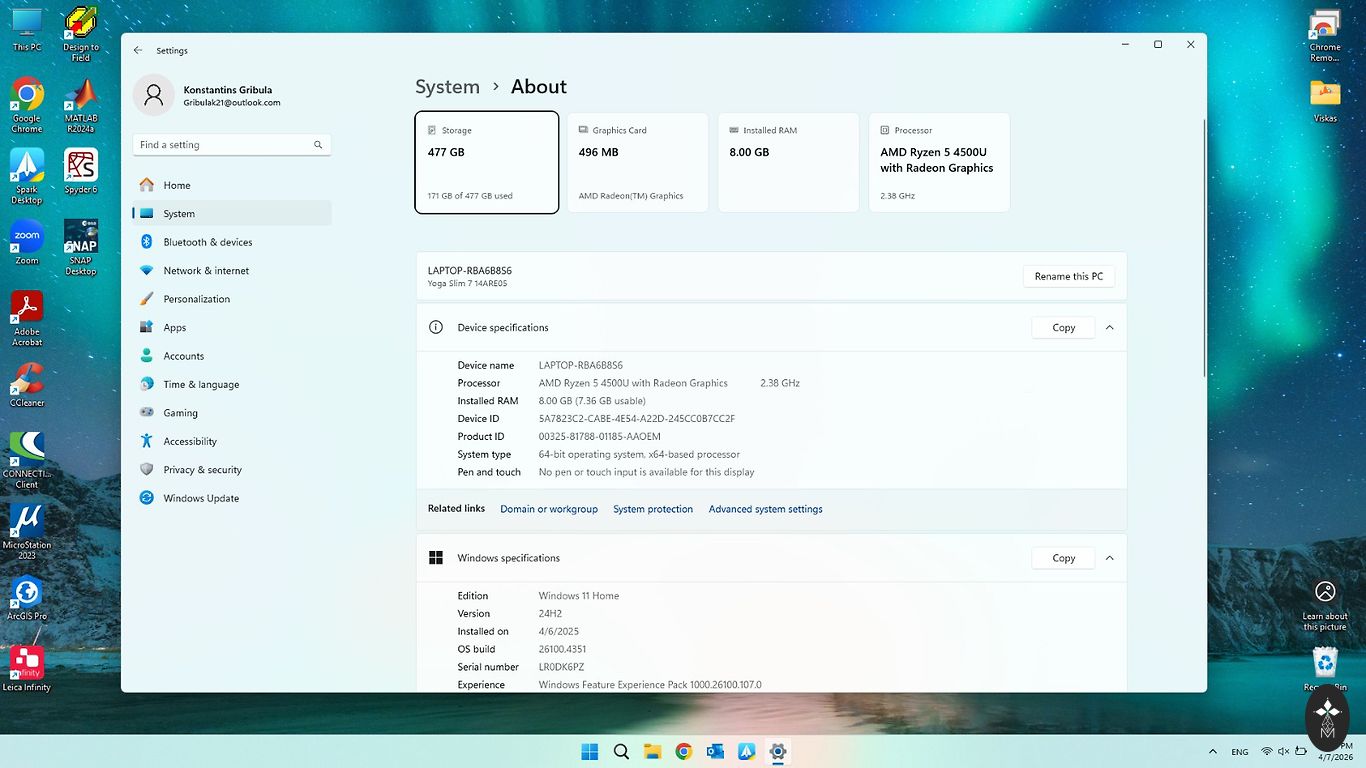Open Accessibility settings page
Screen dimensions: 1366x768
(x=190, y=441)
